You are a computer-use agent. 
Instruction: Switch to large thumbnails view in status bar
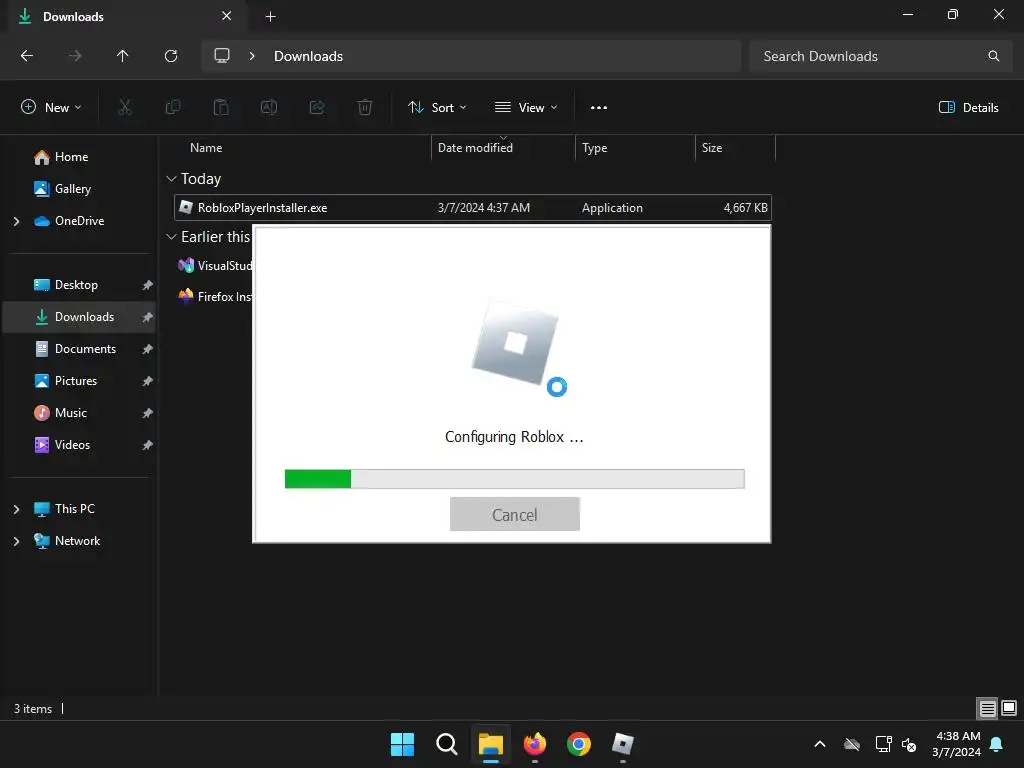tap(1009, 708)
